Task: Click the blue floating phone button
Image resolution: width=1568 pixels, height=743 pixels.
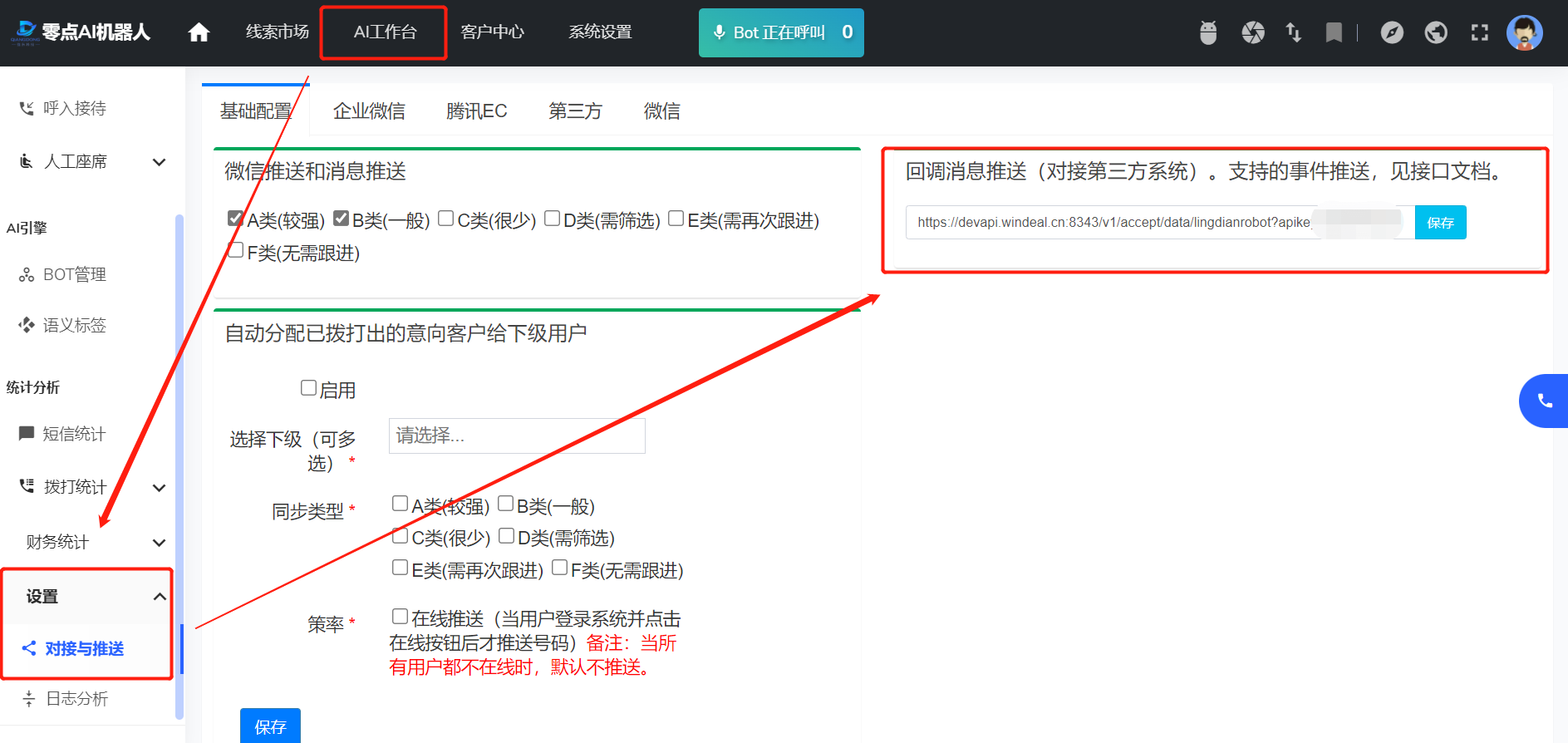Action: 1544,401
